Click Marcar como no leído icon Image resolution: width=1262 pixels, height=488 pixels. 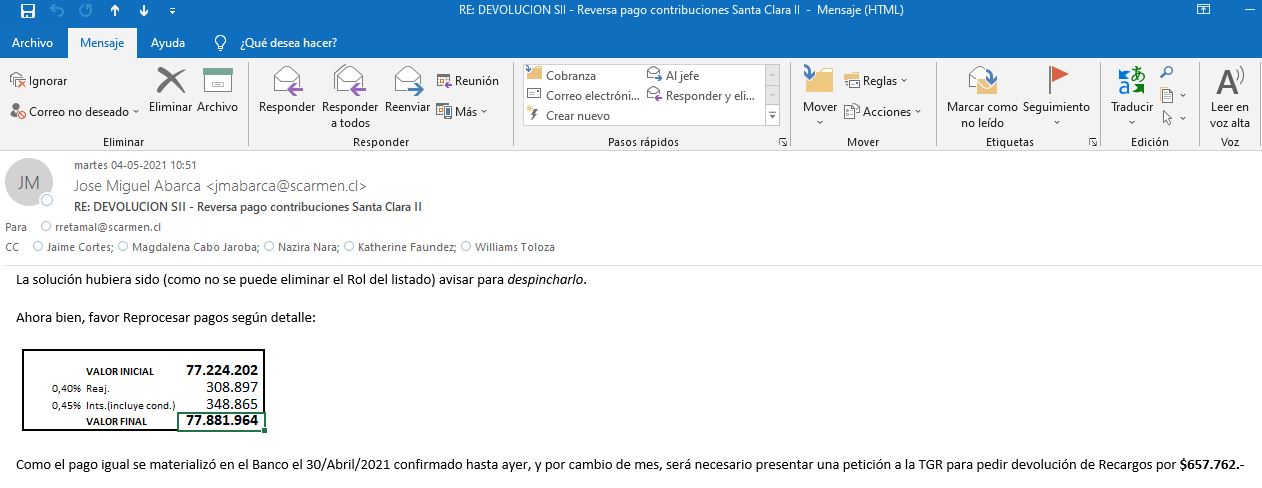tap(982, 82)
